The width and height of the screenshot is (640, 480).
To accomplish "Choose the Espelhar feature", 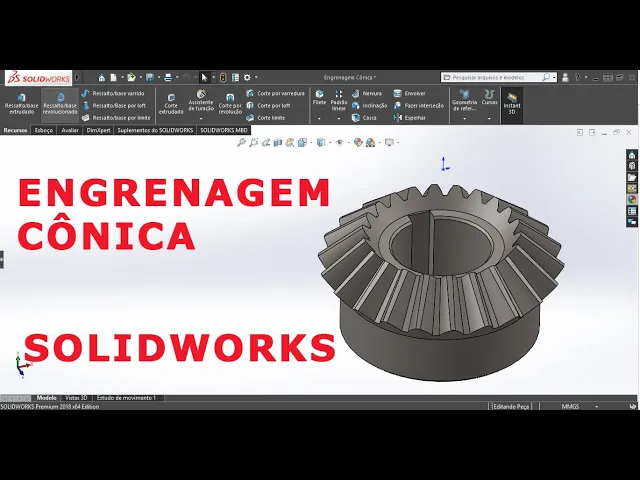I will [409, 118].
